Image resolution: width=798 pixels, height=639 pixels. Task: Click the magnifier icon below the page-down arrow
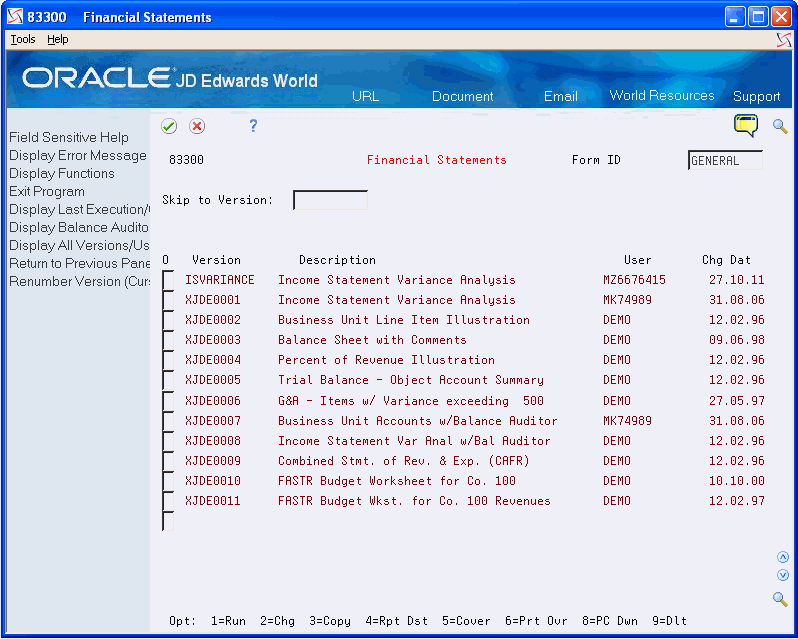tap(780, 599)
